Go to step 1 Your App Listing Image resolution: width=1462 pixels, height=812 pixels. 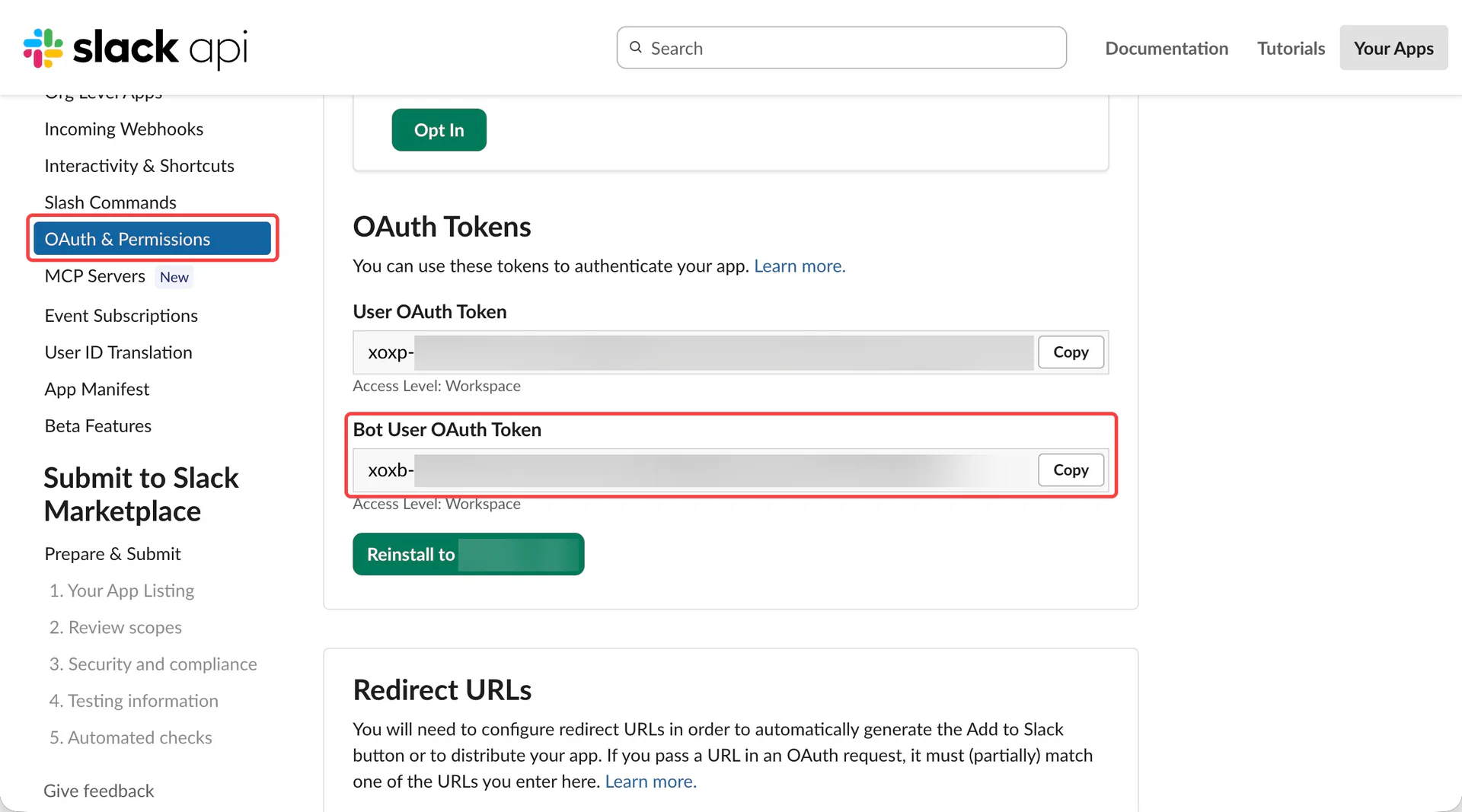pos(122,591)
